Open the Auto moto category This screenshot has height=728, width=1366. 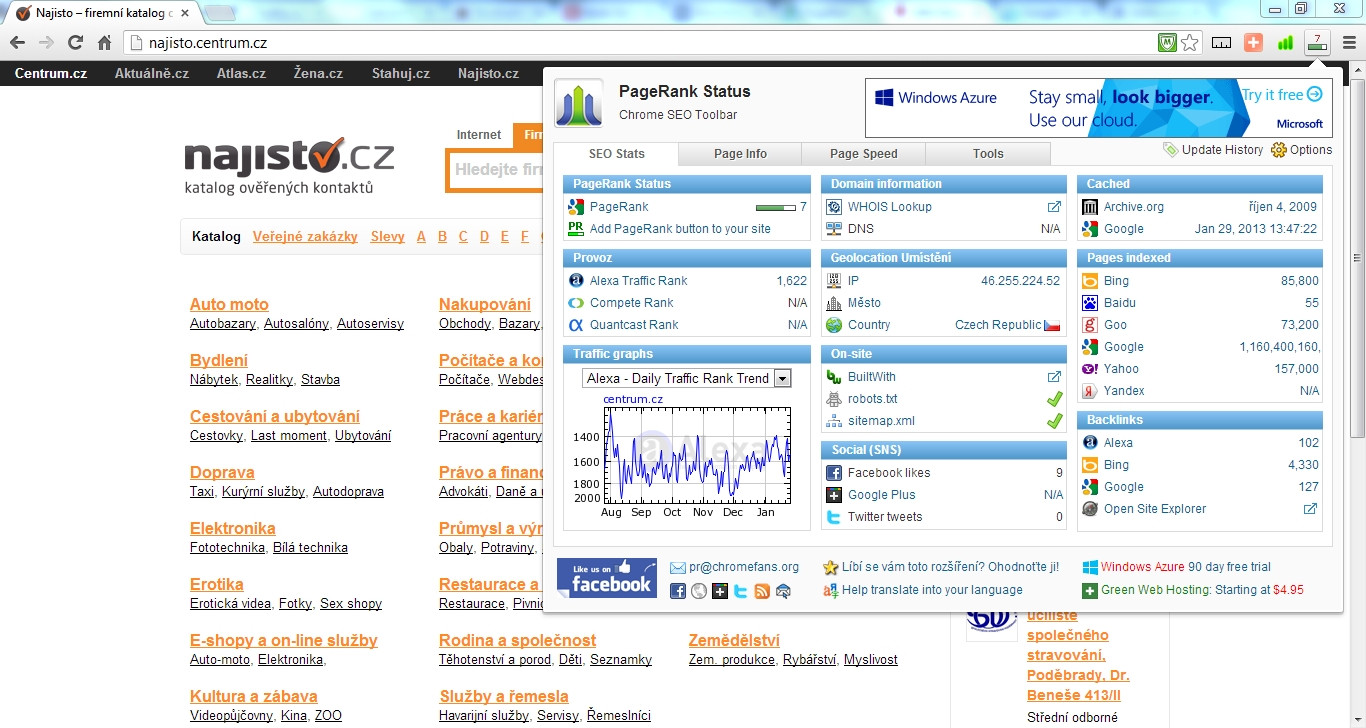(x=229, y=305)
